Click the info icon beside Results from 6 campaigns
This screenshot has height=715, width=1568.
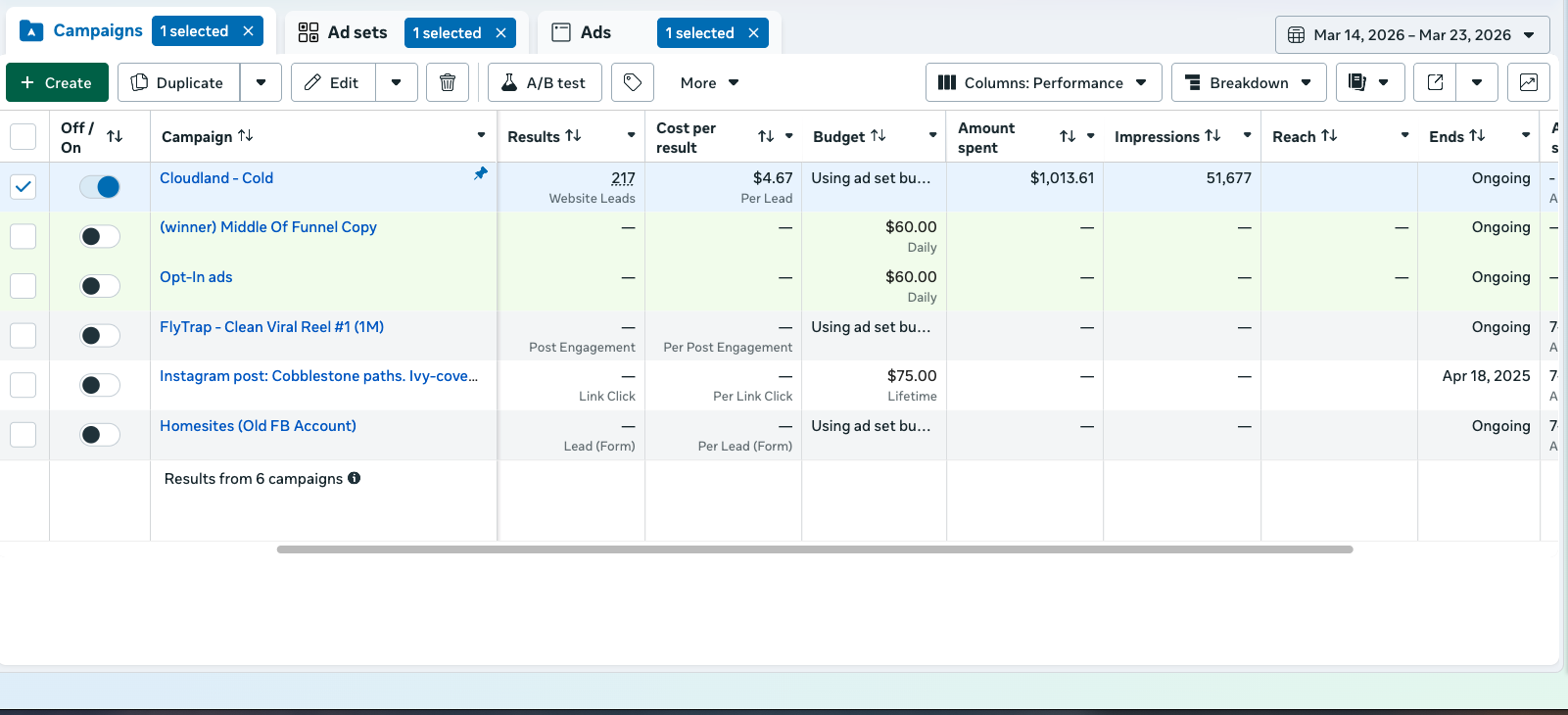(355, 478)
